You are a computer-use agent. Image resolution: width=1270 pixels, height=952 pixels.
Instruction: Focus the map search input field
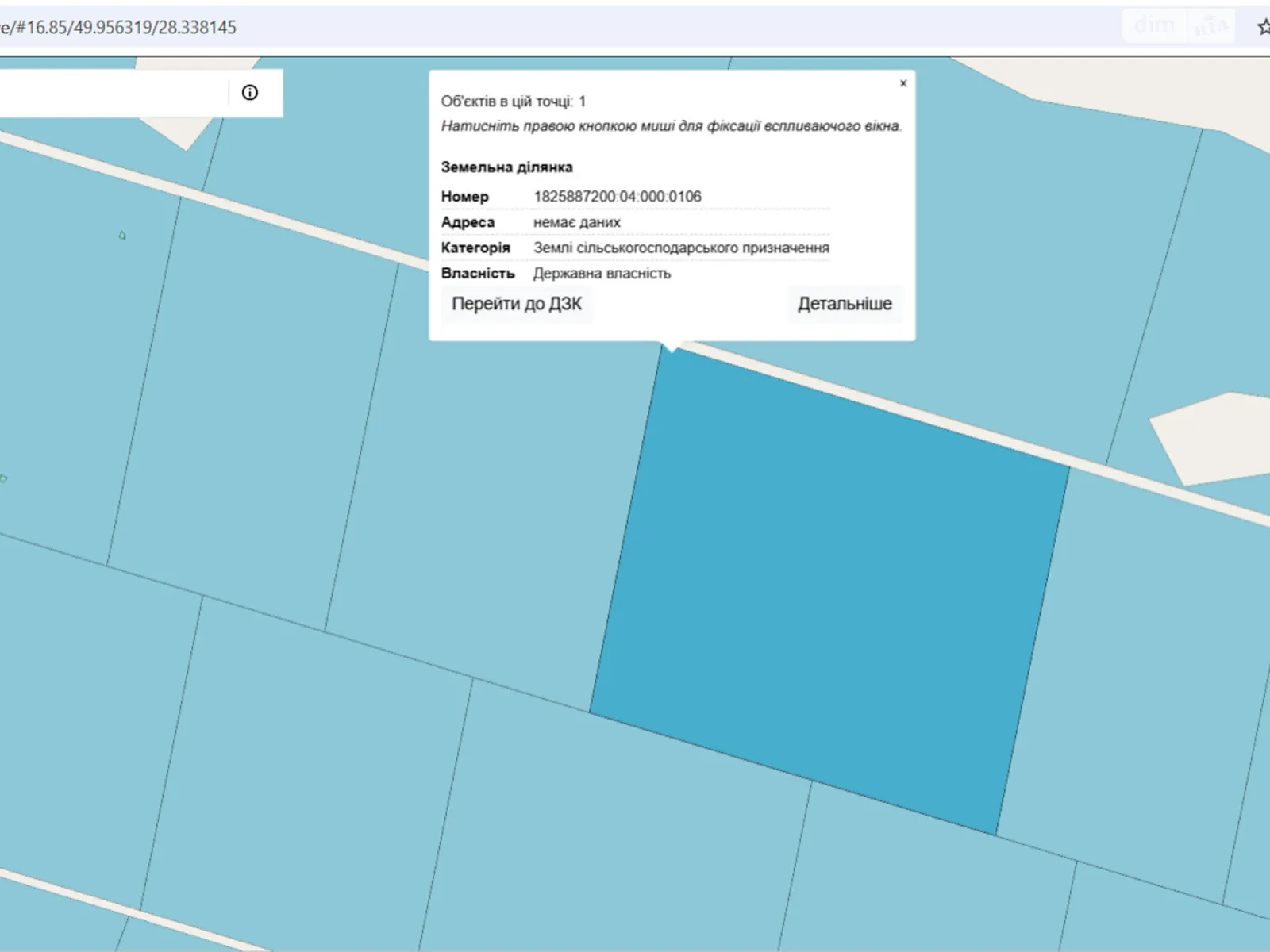click(x=111, y=93)
